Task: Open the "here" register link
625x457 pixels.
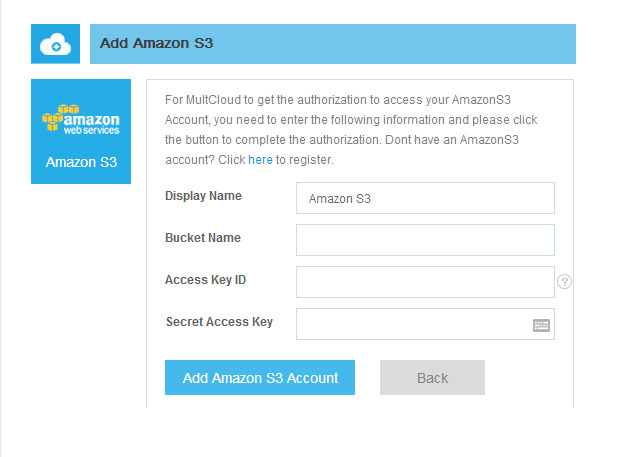Action: (x=260, y=159)
